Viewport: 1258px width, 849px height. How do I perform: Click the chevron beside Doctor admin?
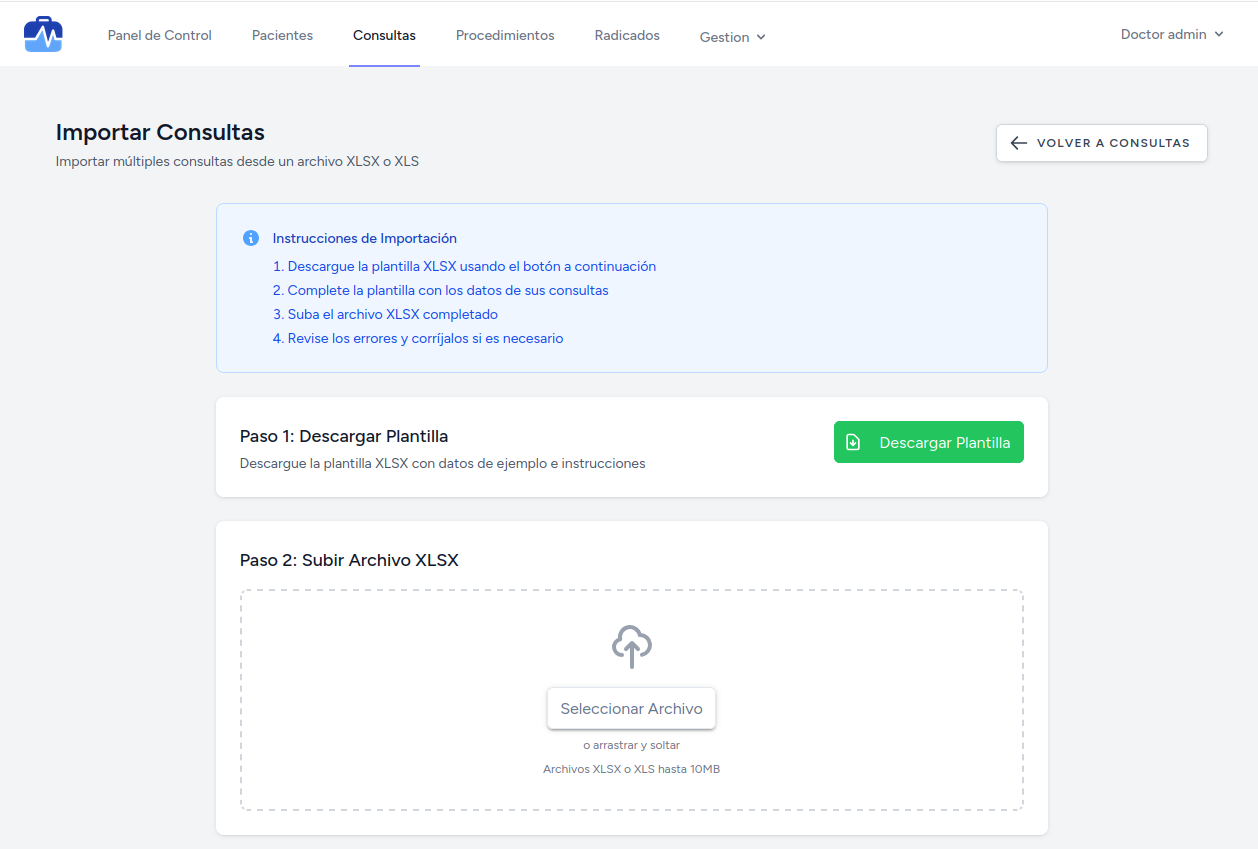(1219, 34)
